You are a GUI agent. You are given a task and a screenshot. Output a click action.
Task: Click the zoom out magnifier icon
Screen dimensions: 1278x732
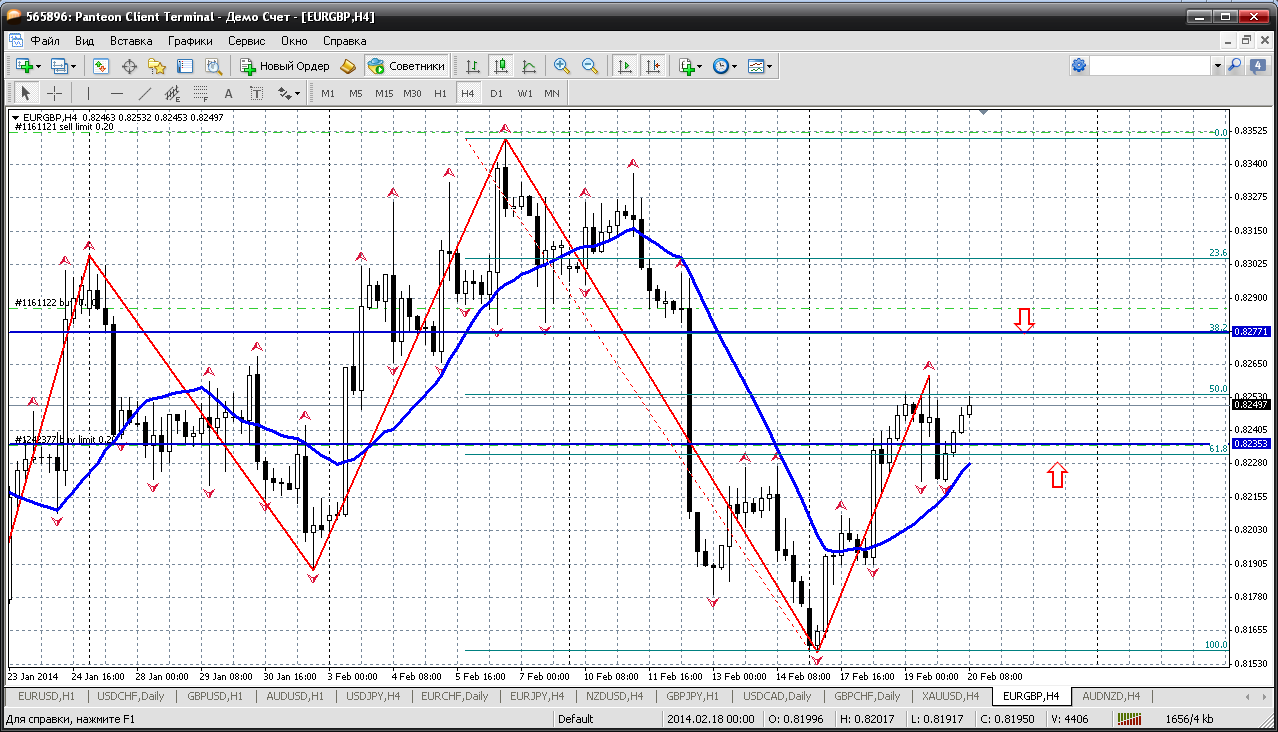[x=590, y=66]
